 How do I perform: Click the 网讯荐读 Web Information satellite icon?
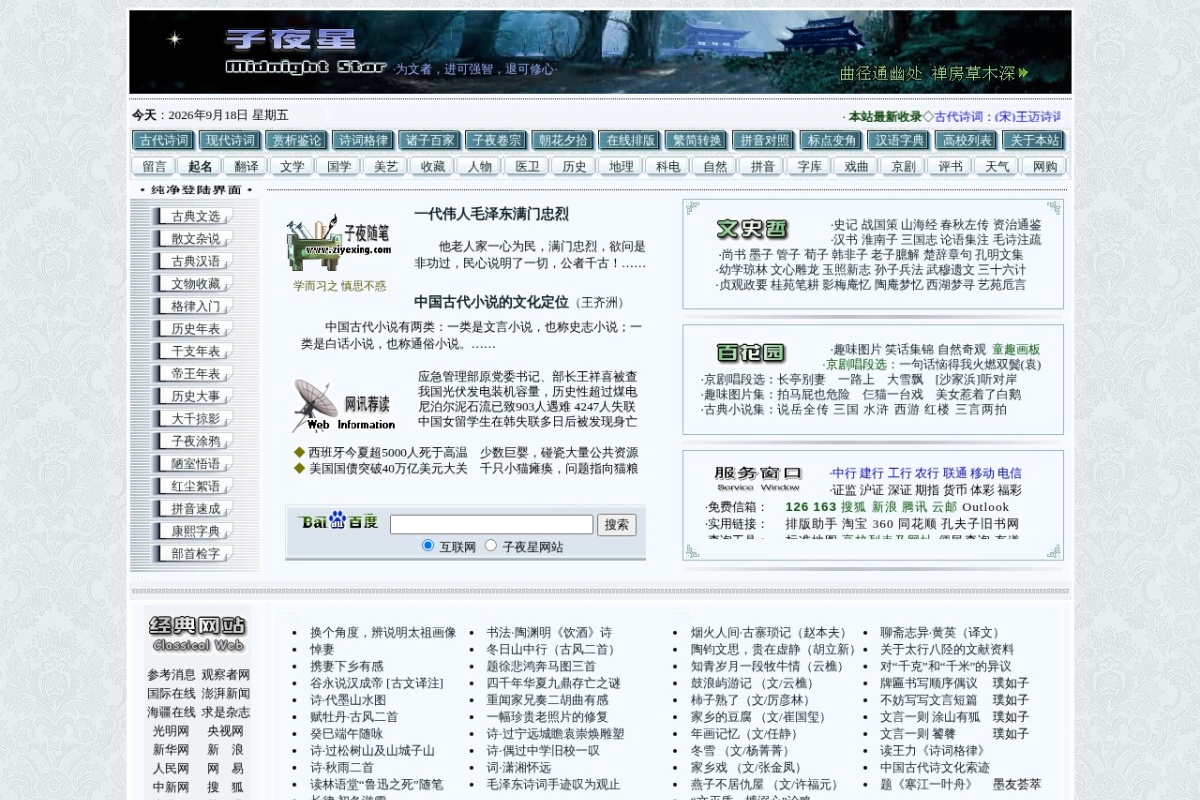[x=343, y=404]
